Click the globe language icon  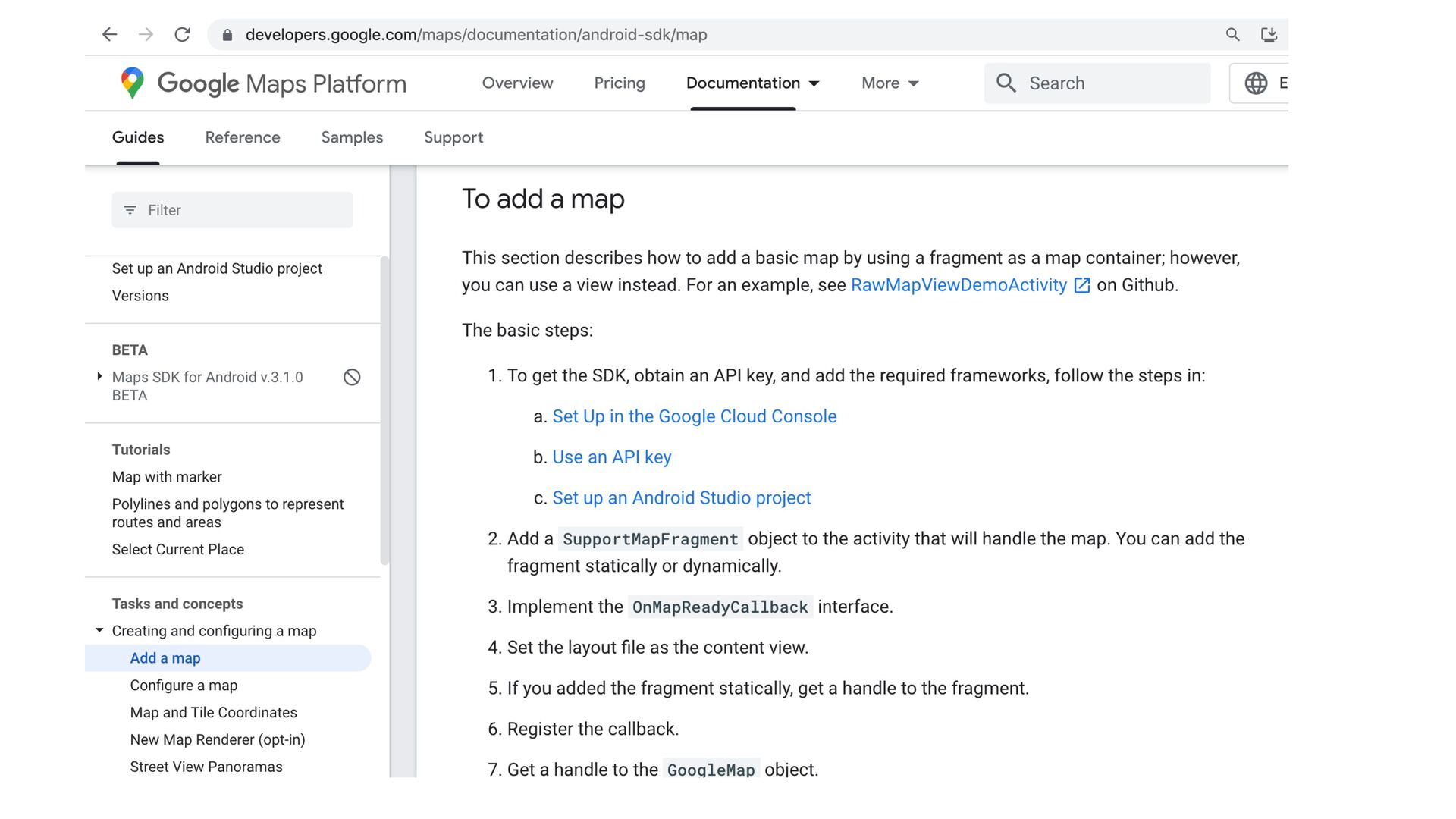[1256, 83]
